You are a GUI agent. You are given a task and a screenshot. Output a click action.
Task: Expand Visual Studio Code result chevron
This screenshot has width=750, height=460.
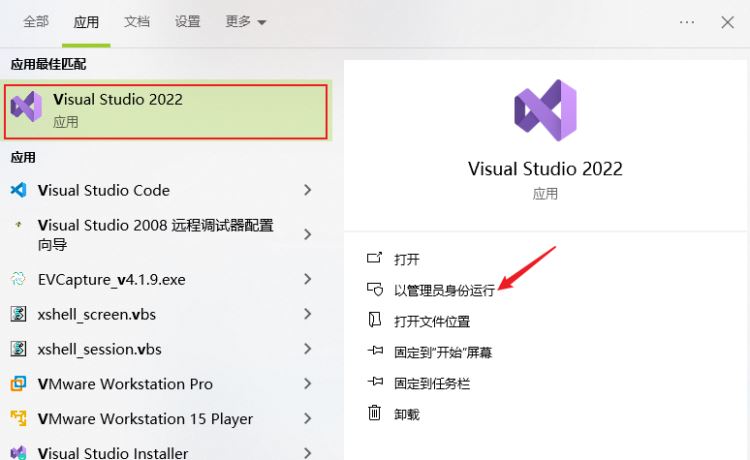pos(308,190)
